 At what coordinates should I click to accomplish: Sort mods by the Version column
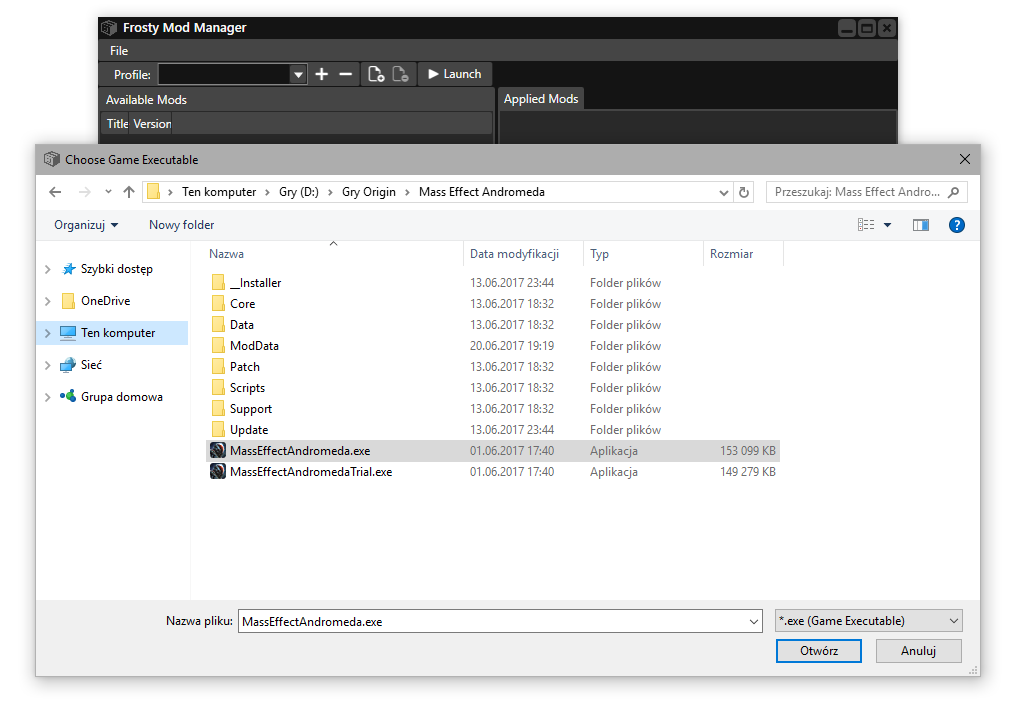[x=152, y=124]
